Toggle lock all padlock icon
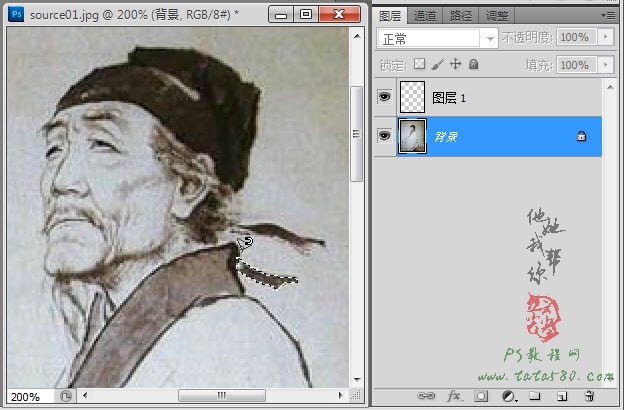Viewport: 624px width, 410px height. pos(473,64)
